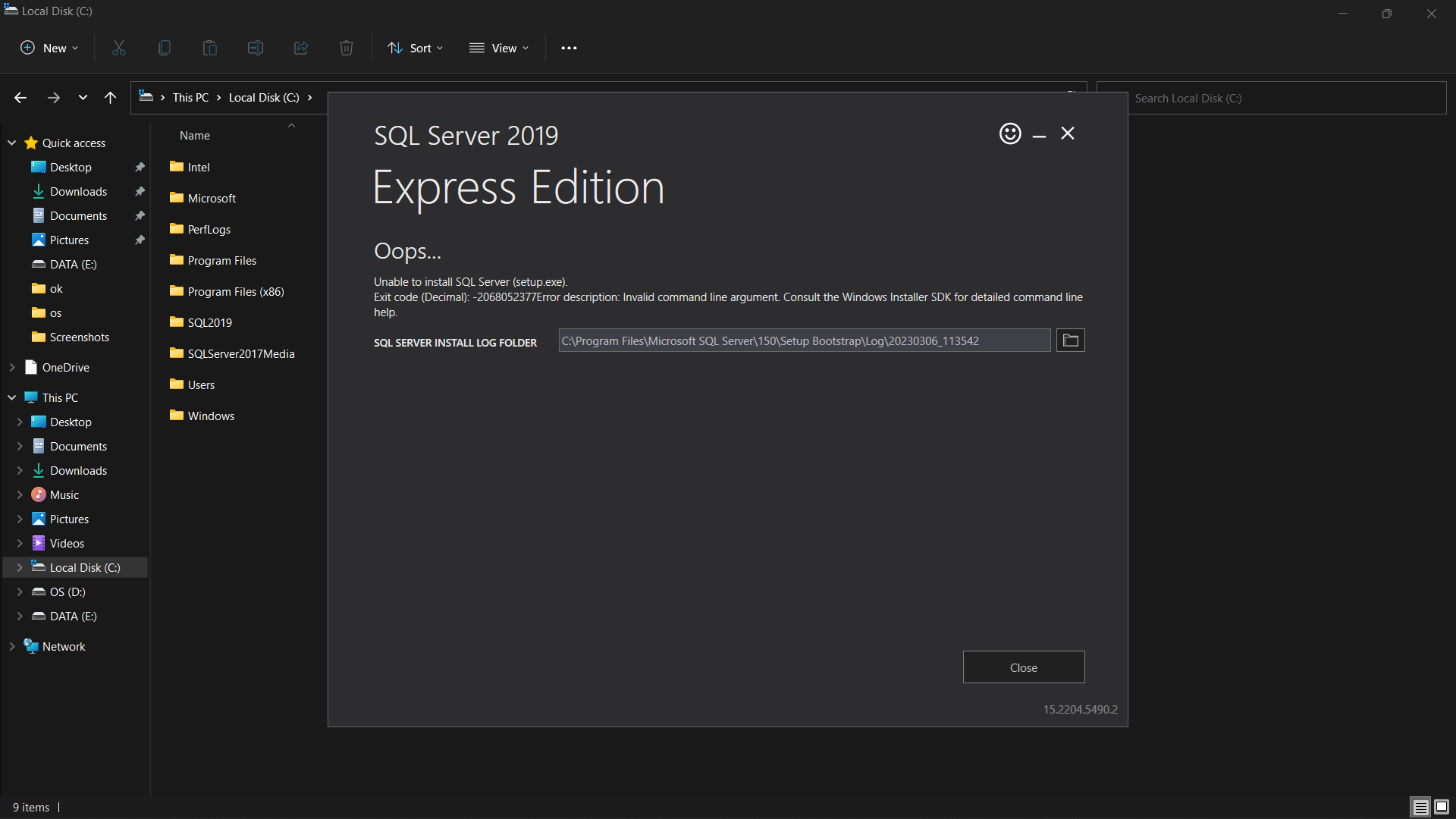The image size is (1456, 819).
Task: Expand the OneDrive tree node
Action: 12,367
